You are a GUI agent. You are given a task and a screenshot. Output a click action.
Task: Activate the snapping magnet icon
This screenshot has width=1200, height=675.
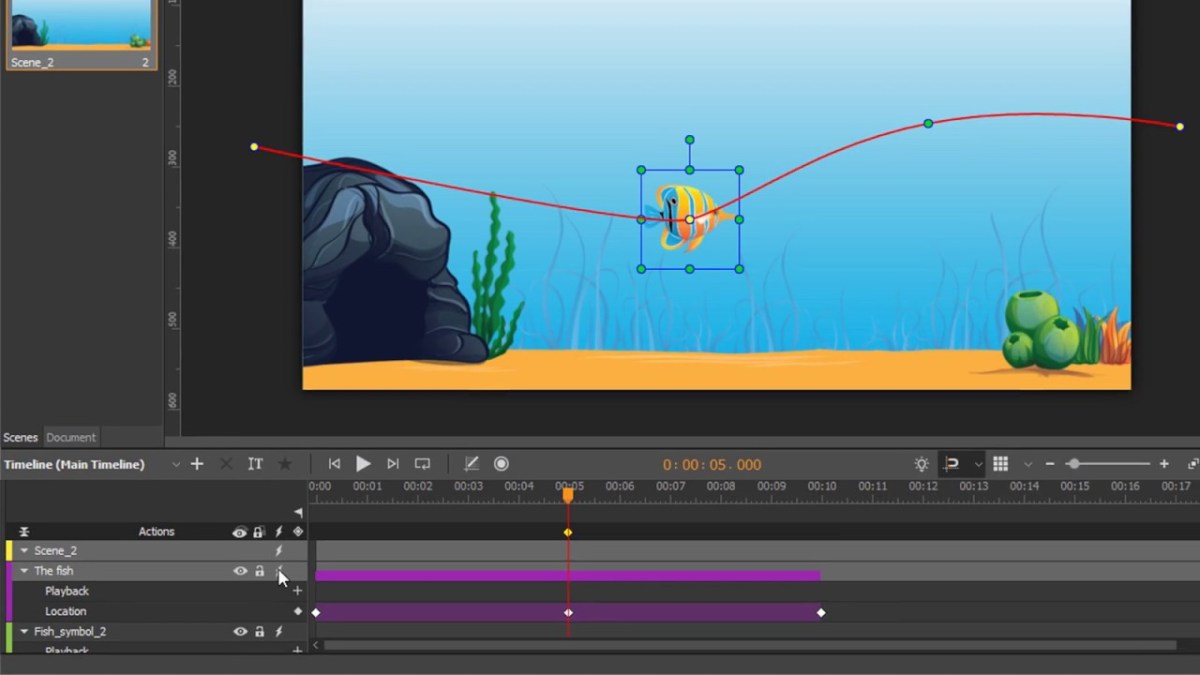[951, 463]
